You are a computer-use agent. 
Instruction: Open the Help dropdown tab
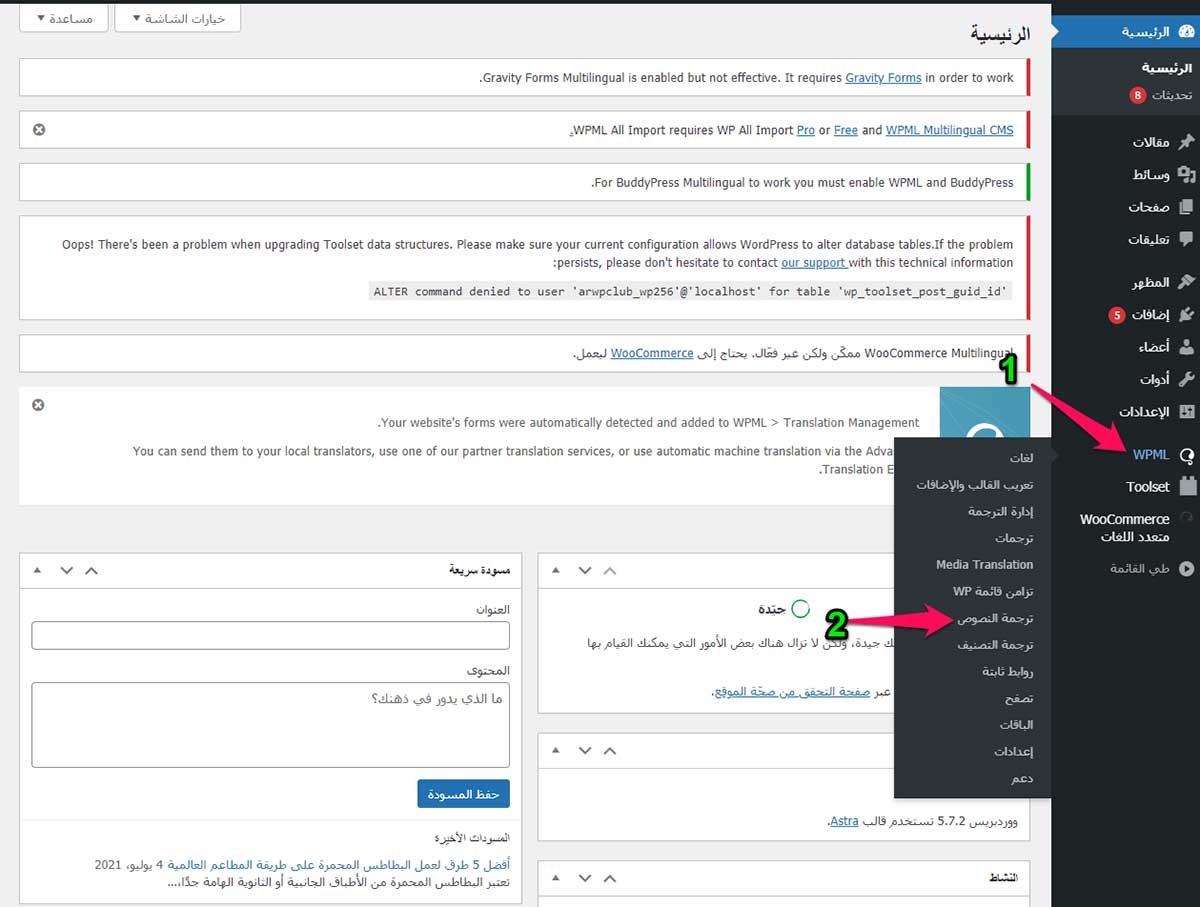pyautogui.click(x=63, y=19)
